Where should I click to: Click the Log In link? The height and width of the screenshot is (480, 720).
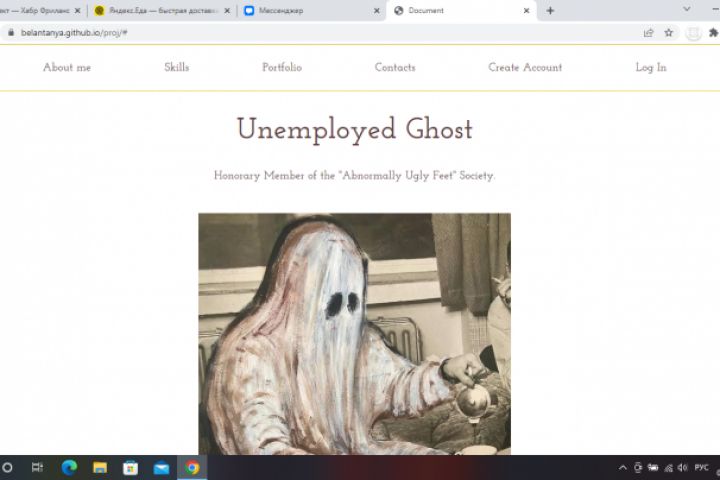(x=651, y=68)
